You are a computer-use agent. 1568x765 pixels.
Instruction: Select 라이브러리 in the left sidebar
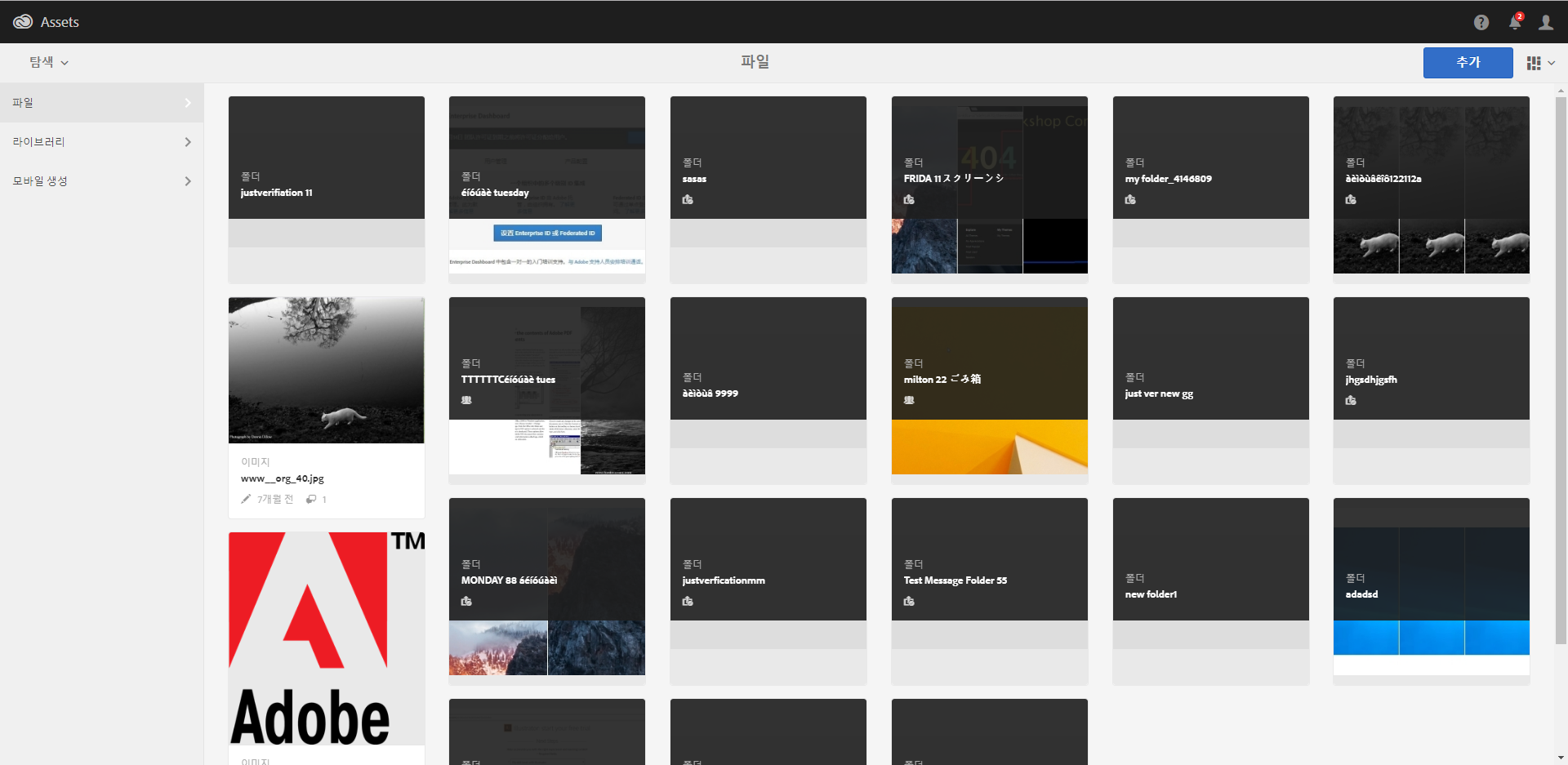(x=101, y=142)
